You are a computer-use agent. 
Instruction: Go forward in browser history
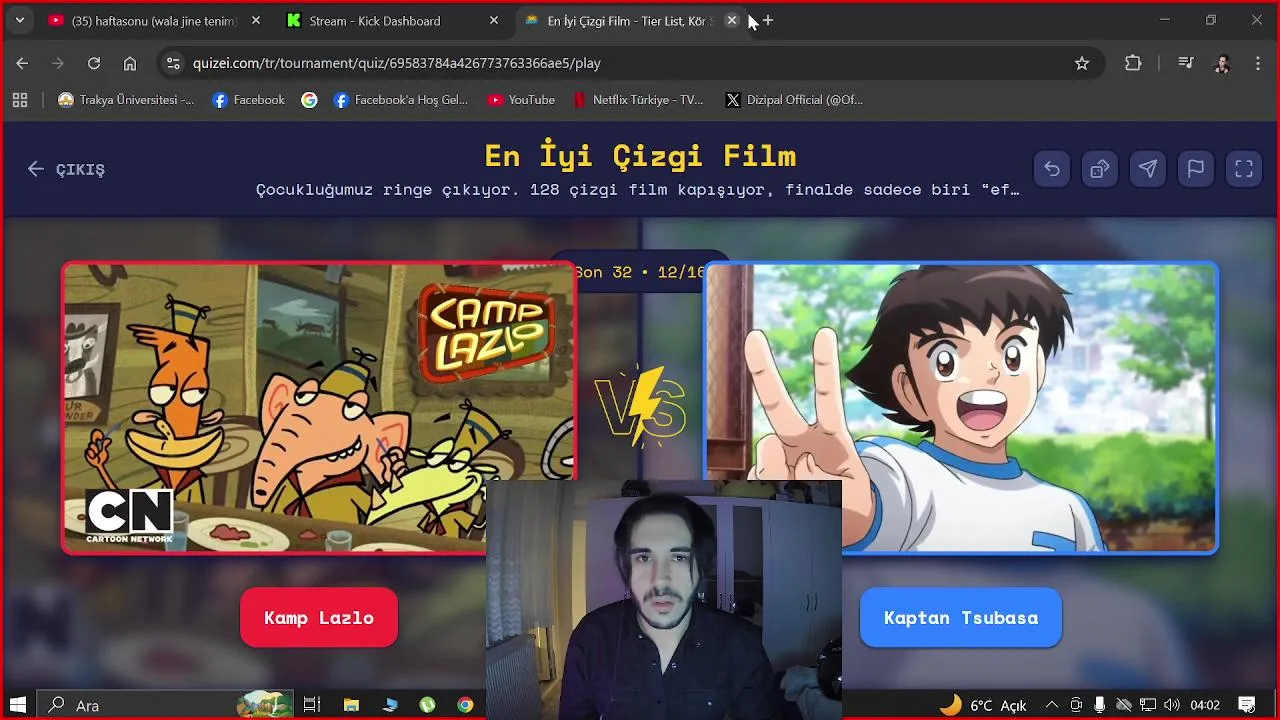tap(58, 63)
